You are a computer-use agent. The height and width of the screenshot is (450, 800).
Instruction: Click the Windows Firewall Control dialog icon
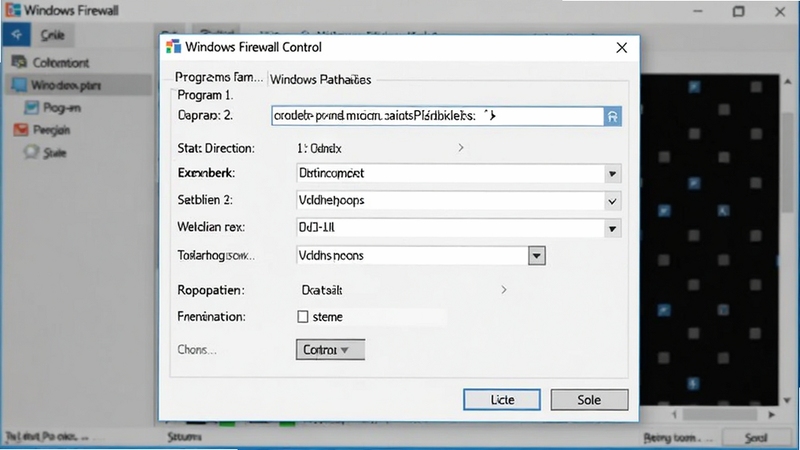coord(173,47)
